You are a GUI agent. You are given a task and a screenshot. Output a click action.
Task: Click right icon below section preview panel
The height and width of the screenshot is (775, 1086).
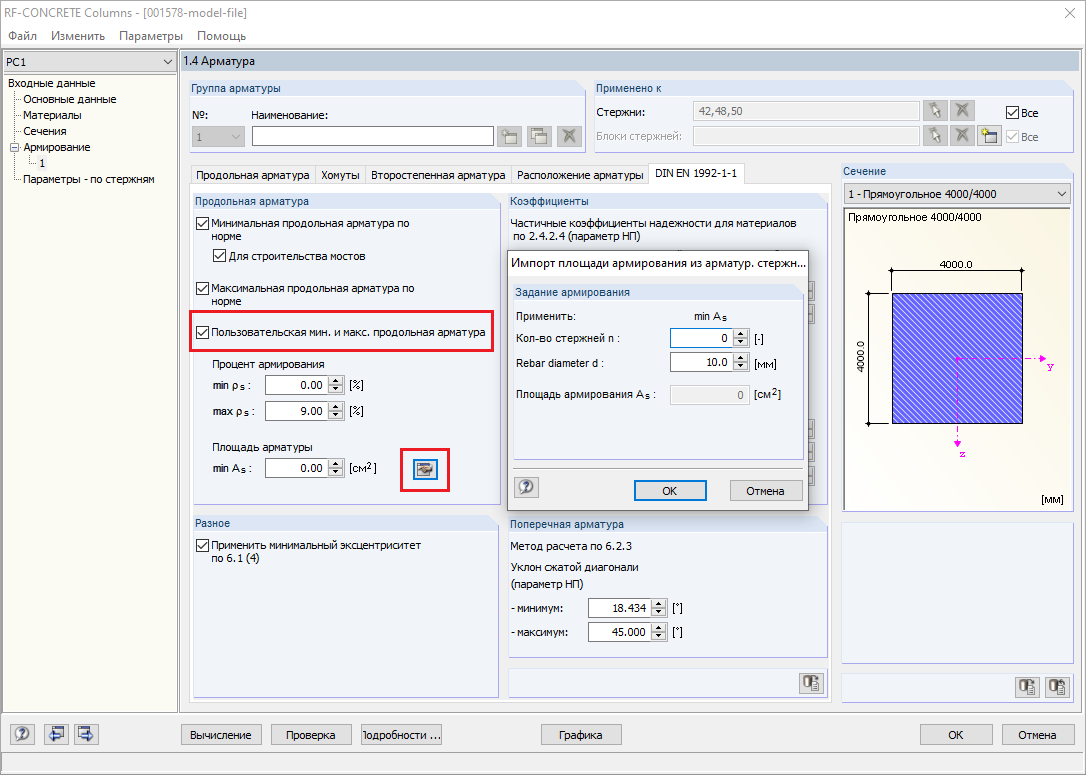click(x=1058, y=686)
